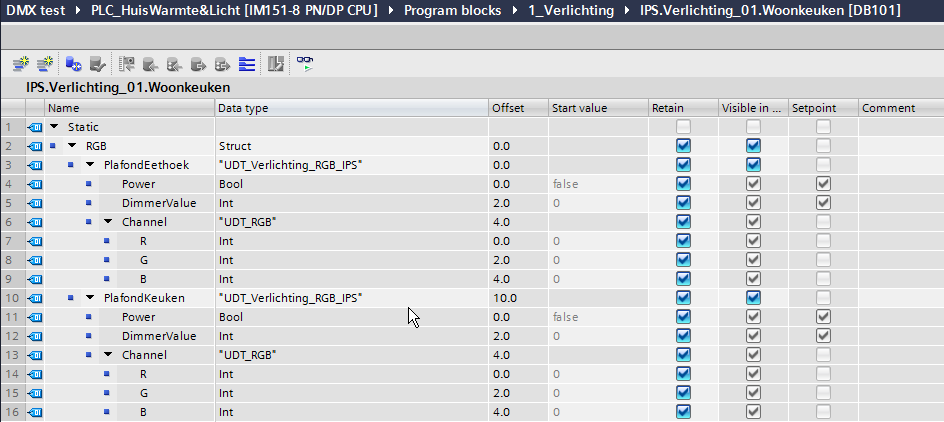Click the tag icon of row 6
The height and width of the screenshot is (422, 944).
tap(35, 222)
